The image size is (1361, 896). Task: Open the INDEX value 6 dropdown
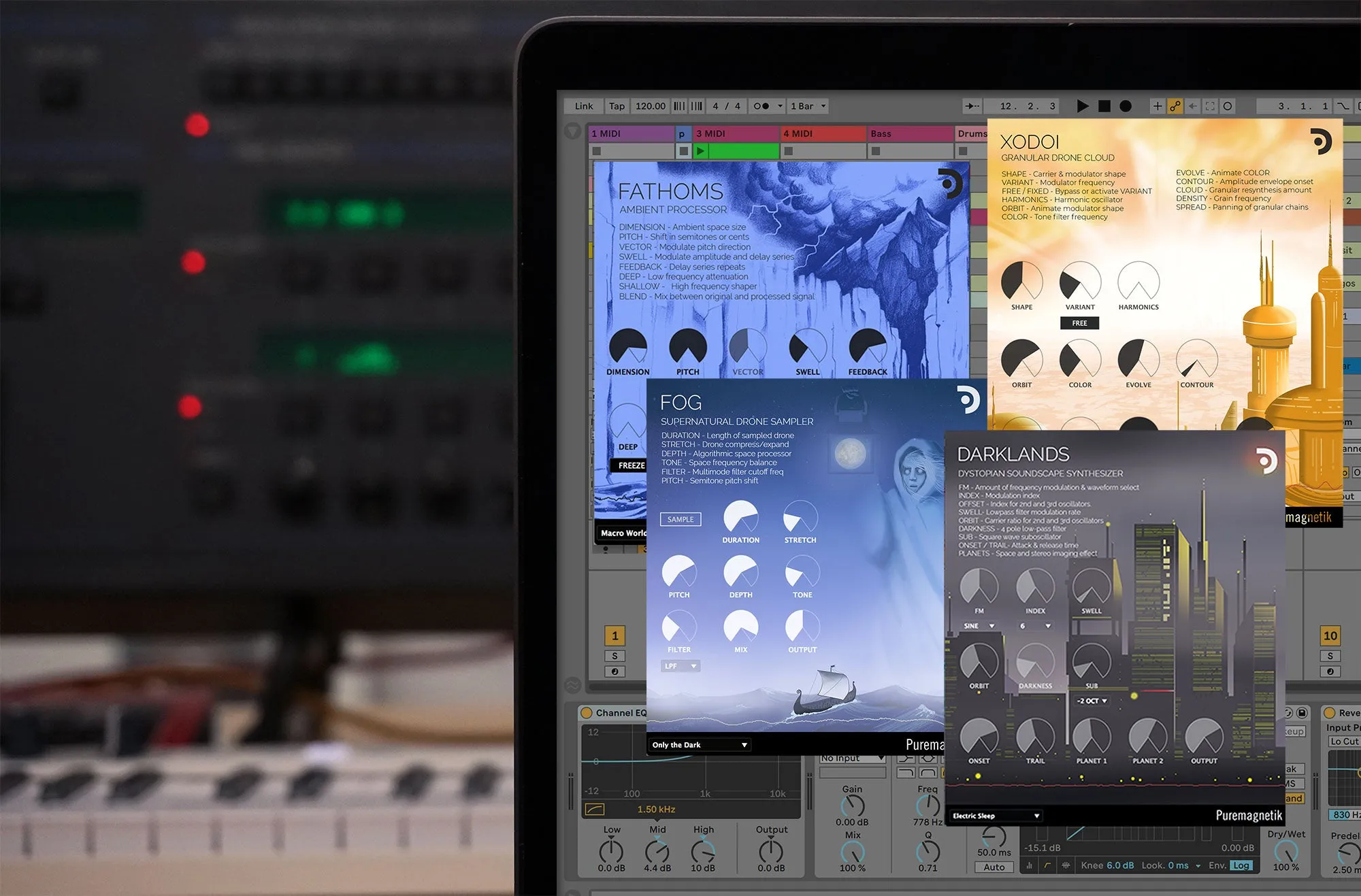coord(1035,626)
